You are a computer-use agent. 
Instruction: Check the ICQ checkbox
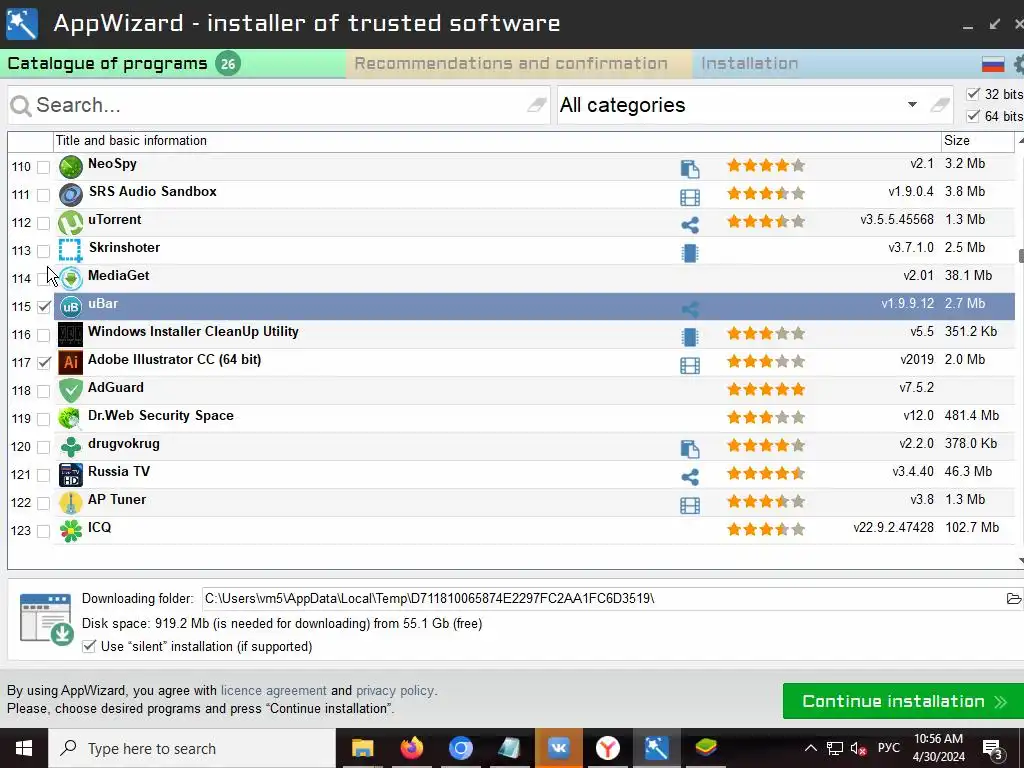[x=43, y=531]
